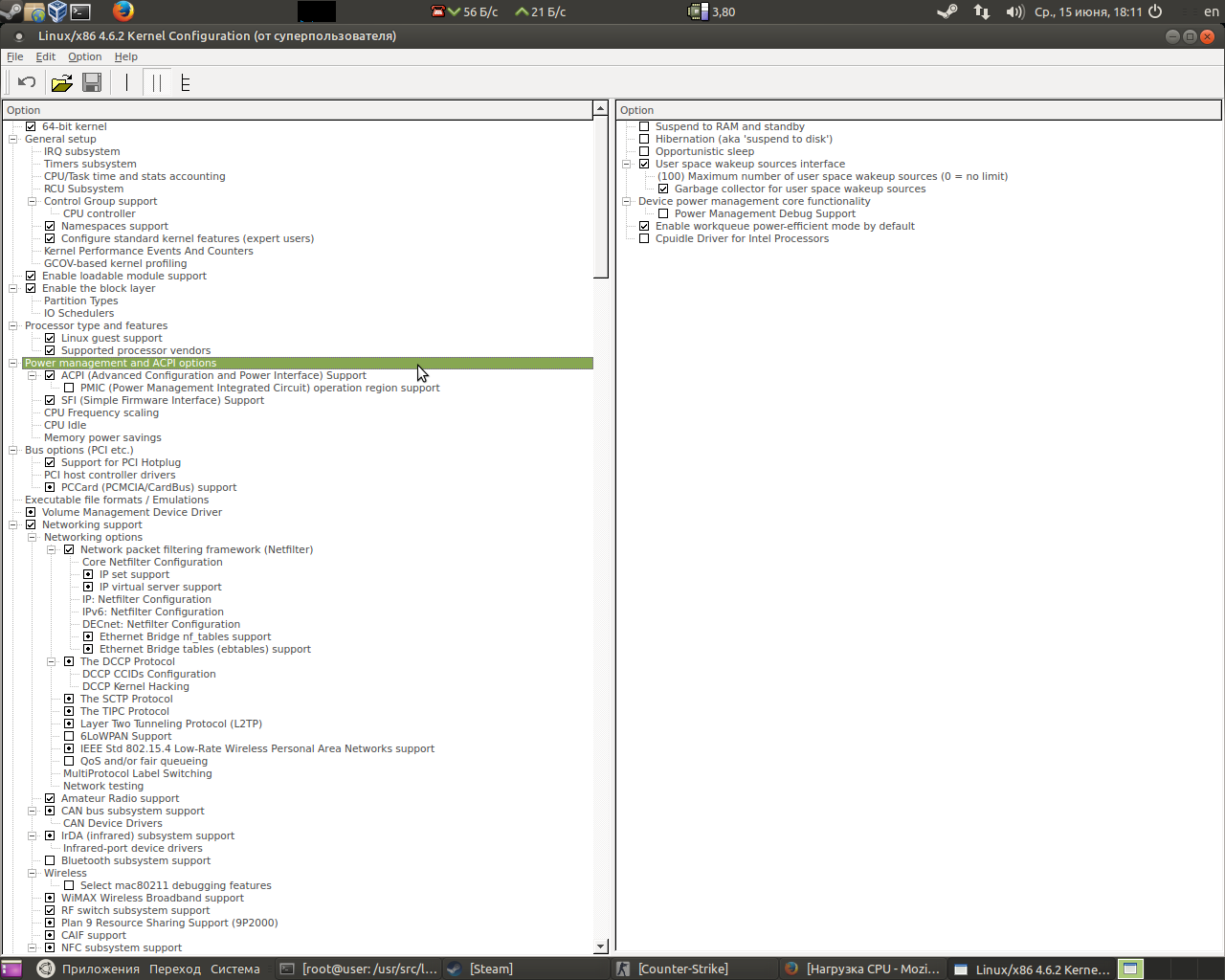Collapse Networking options tree node

tap(33, 537)
